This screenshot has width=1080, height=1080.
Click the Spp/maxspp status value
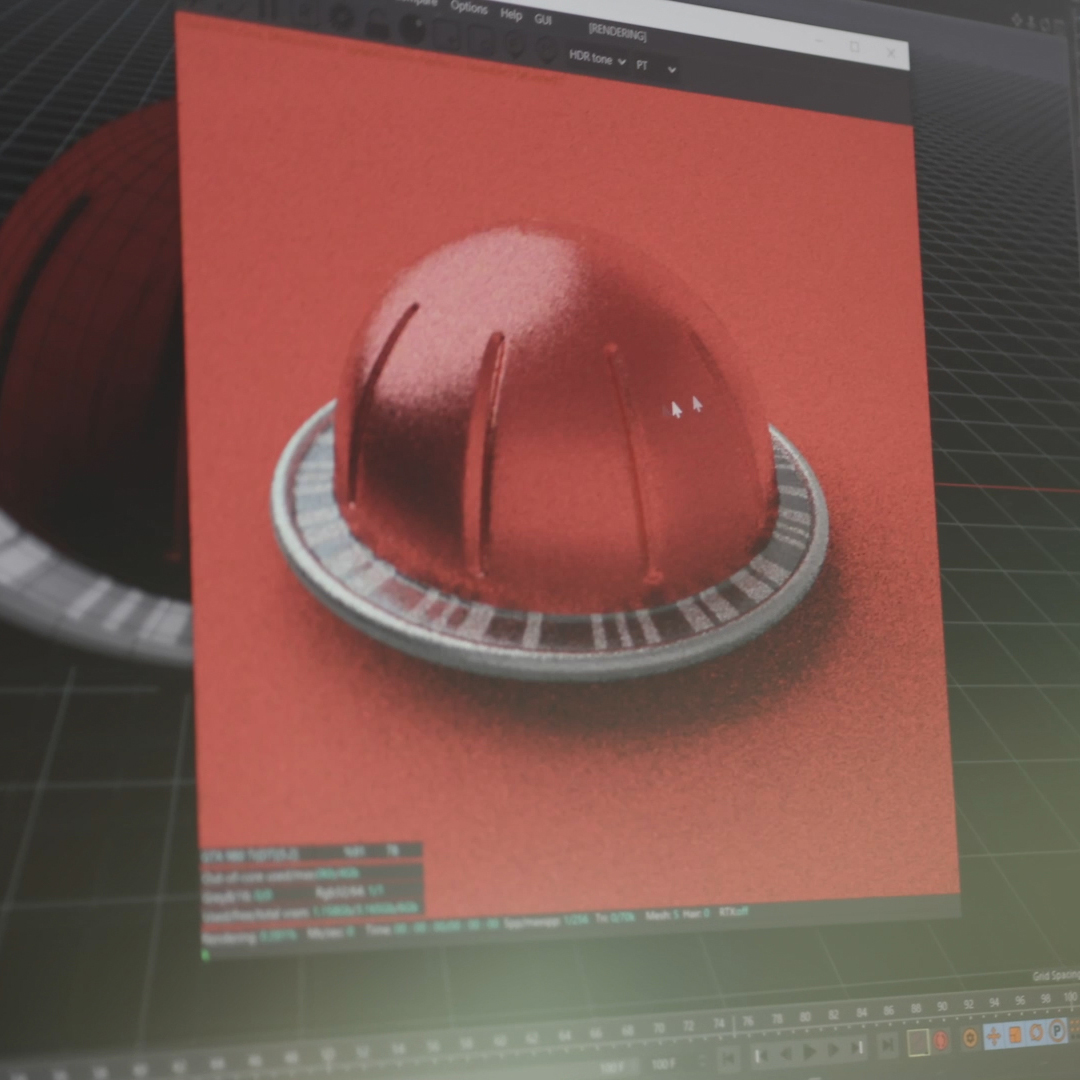coord(546,921)
